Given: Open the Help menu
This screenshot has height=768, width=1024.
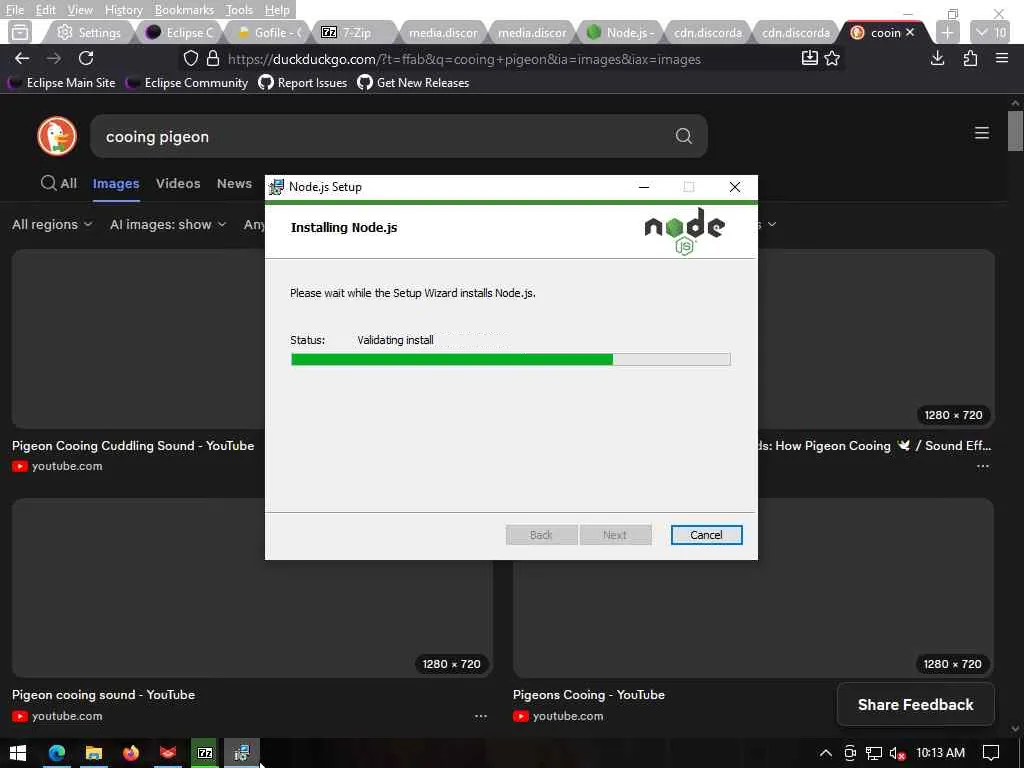Looking at the screenshot, I should tap(277, 10).
